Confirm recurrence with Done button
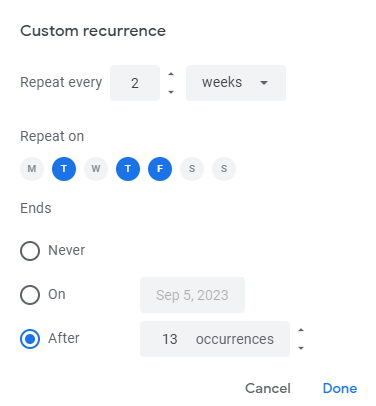 pos(340,388)
